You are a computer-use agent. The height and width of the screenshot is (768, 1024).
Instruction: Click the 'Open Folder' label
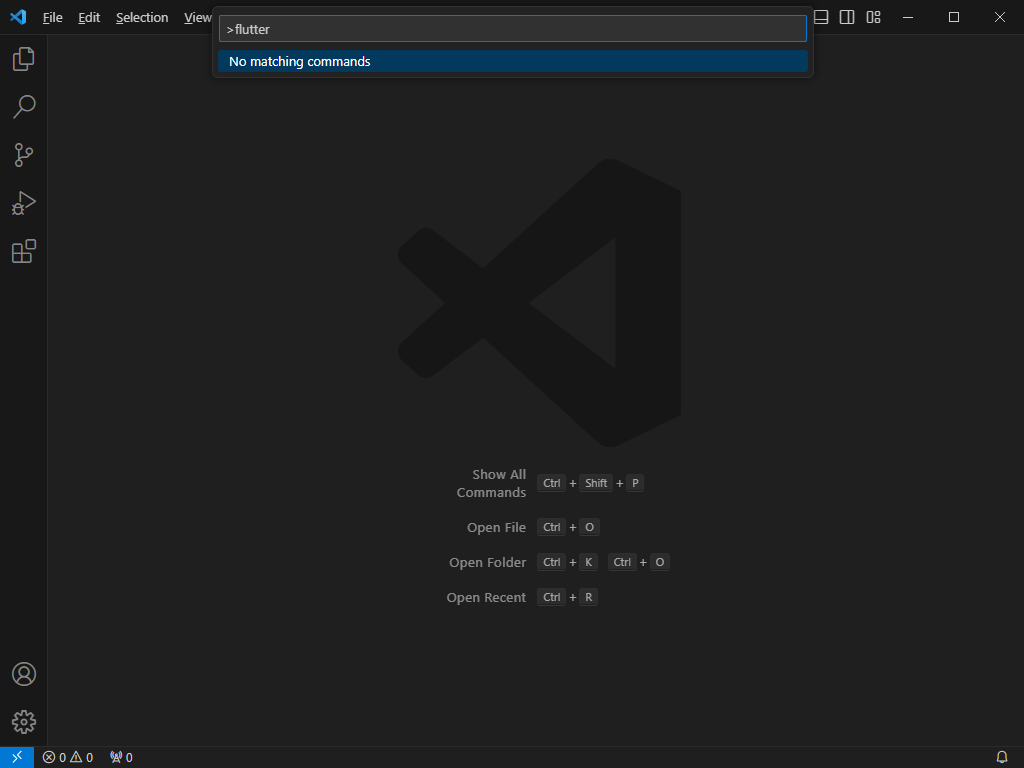tap(487, 562)
